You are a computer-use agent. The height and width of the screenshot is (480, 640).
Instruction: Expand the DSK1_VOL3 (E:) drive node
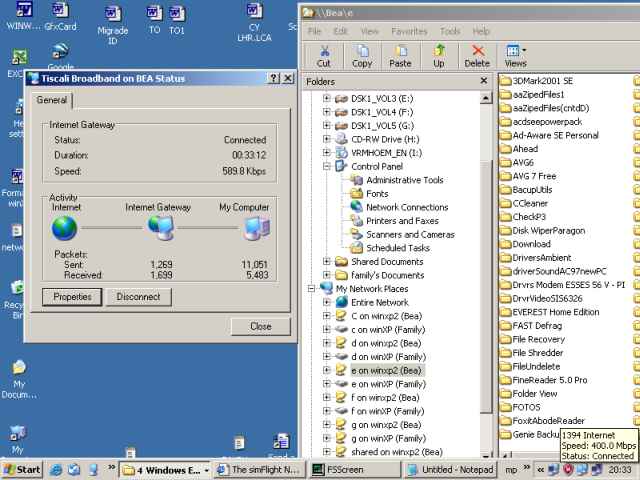click(326, 98)
